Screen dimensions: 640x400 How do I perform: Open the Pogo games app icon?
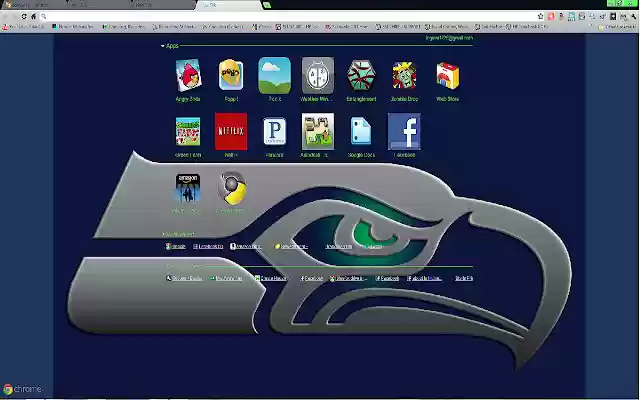(231, 75)
